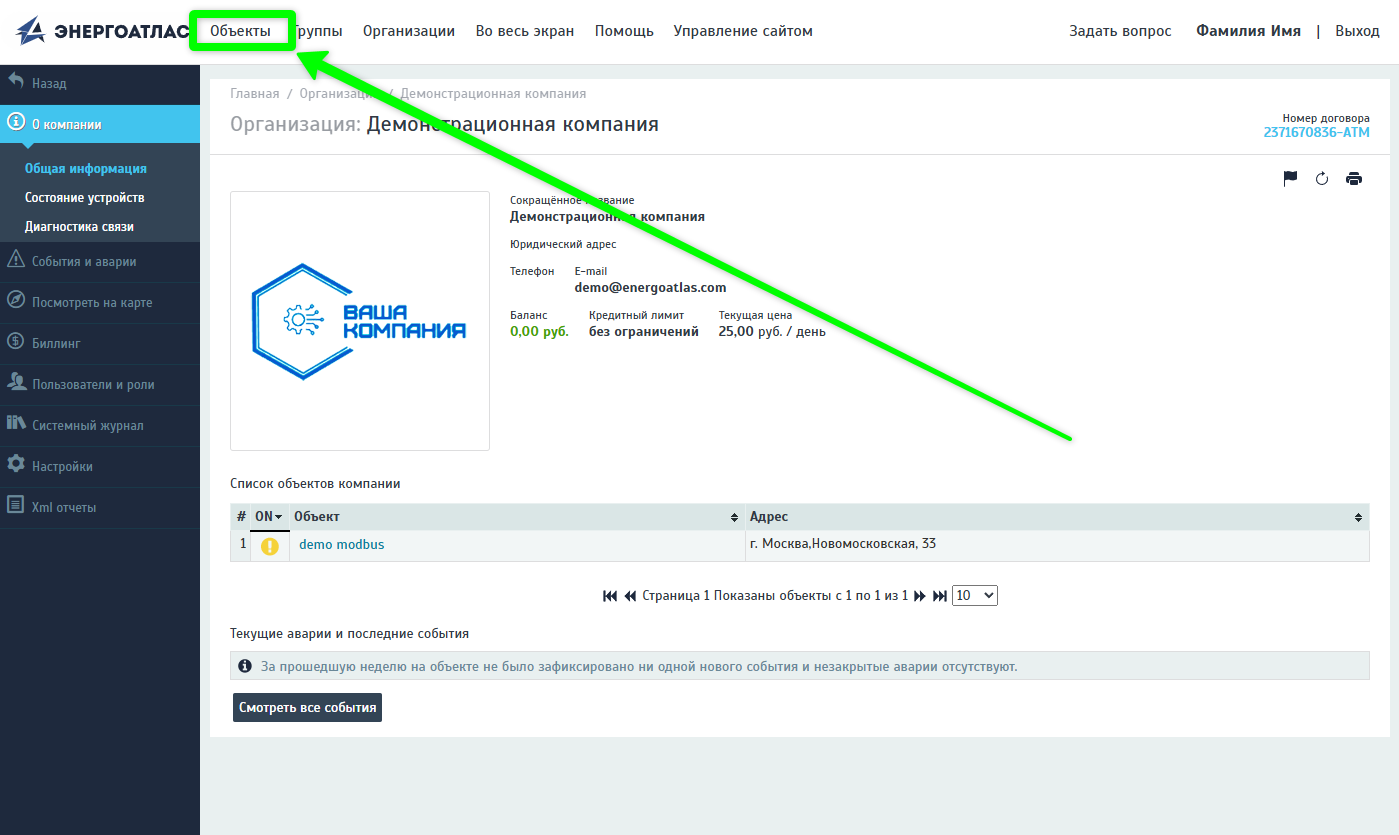This screenshot has width=1399, height=835.
Task: Open the Организации menu item
Action: (x=408, y=31)
